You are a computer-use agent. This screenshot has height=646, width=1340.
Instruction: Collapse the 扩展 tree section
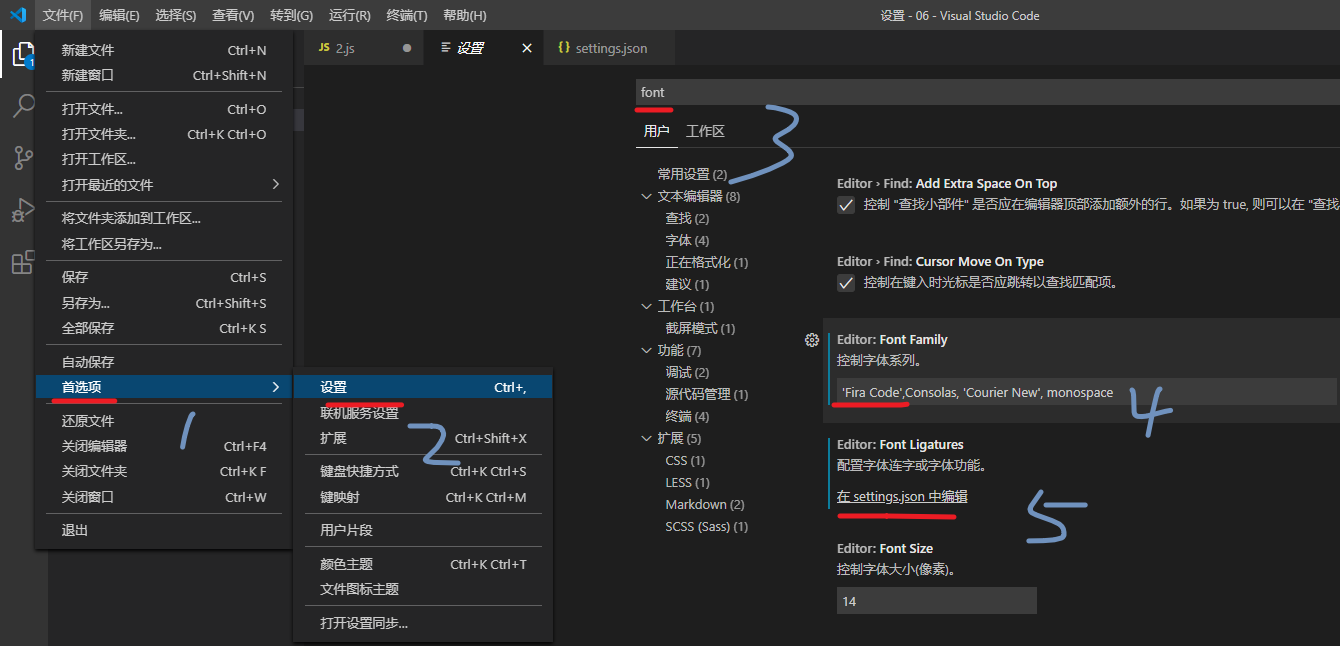647,439
